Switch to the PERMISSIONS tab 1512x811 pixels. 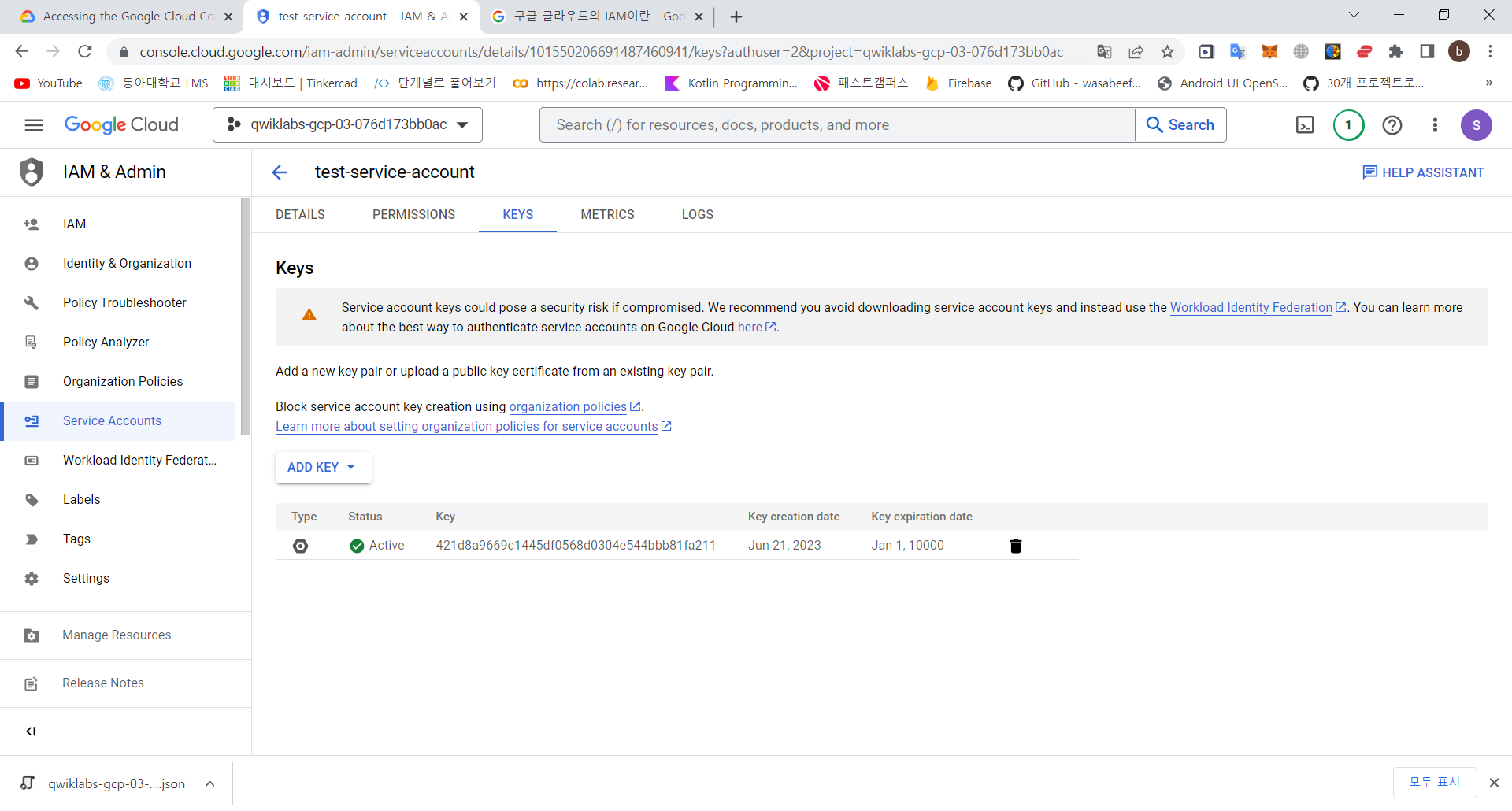point(413,215)
